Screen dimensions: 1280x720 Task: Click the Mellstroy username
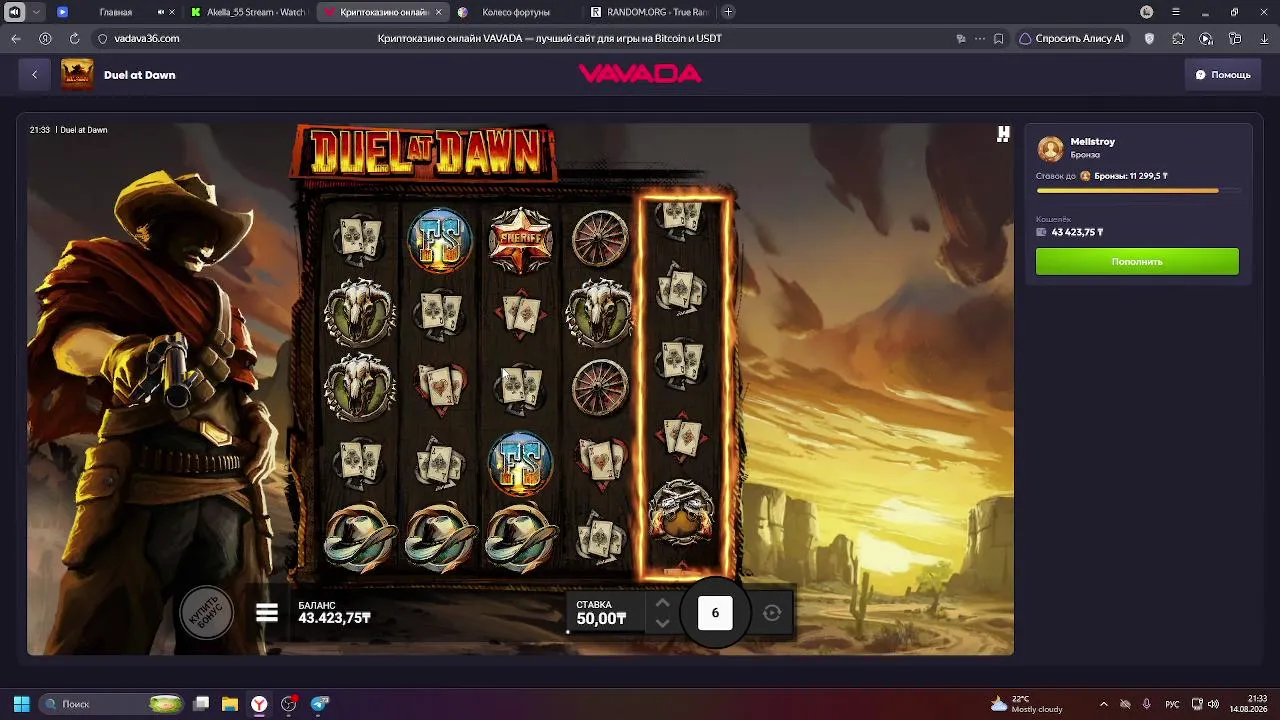1092,142
